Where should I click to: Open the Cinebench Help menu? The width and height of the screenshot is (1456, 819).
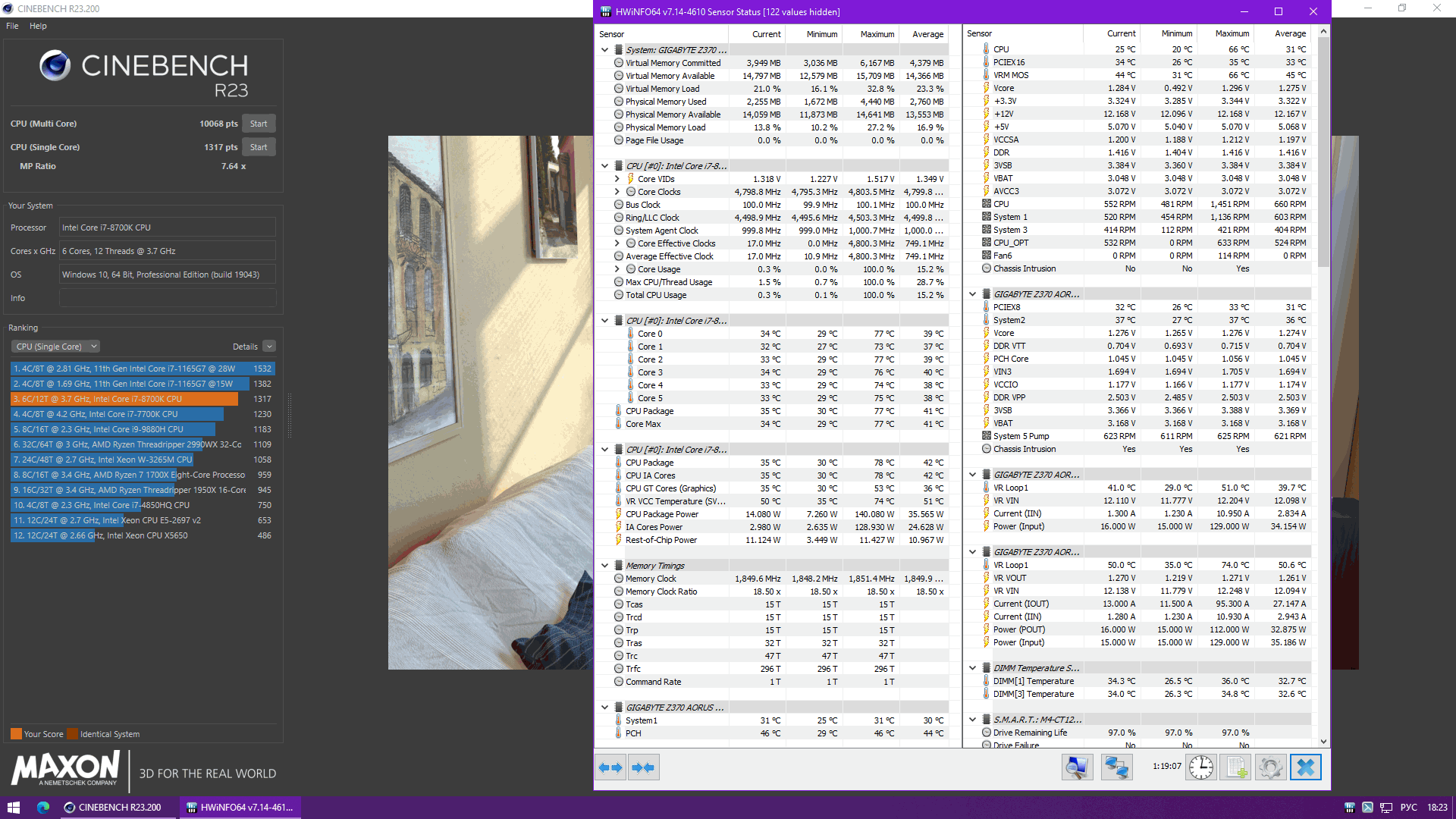point(38,26)
